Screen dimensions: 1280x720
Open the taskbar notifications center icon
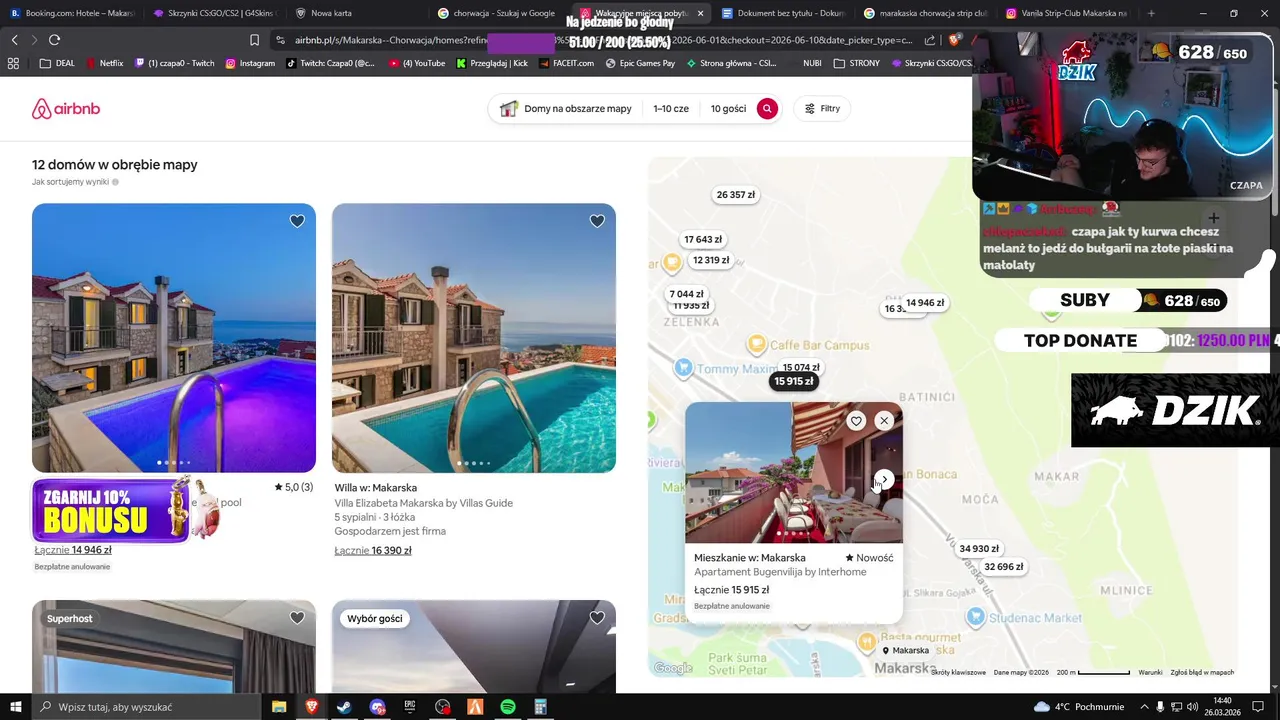pyautogui.click(x=1259, y=707)
